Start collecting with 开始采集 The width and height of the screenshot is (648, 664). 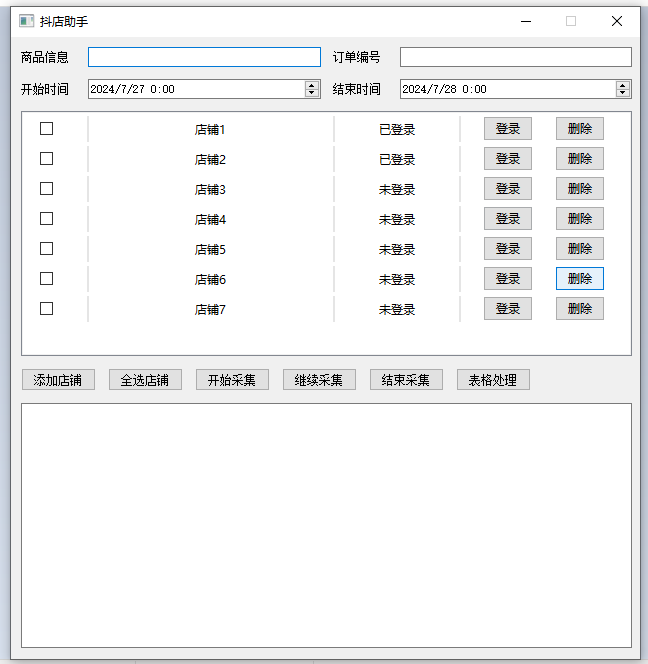[x=232, y=380]
